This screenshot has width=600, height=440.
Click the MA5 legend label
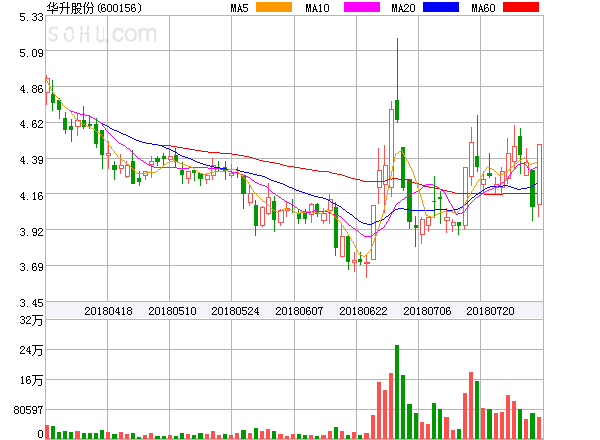point(239,8)
